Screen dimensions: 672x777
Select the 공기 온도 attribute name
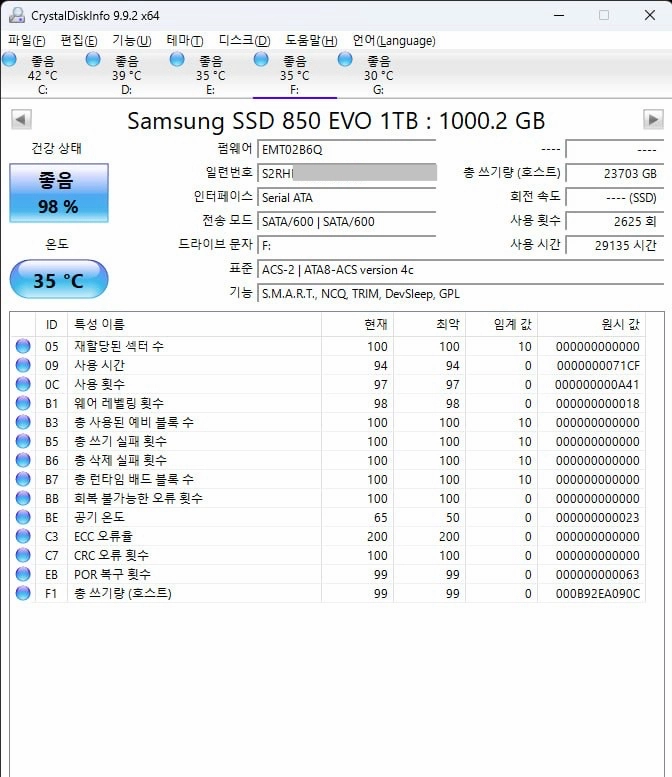click(x=99, y=517)
